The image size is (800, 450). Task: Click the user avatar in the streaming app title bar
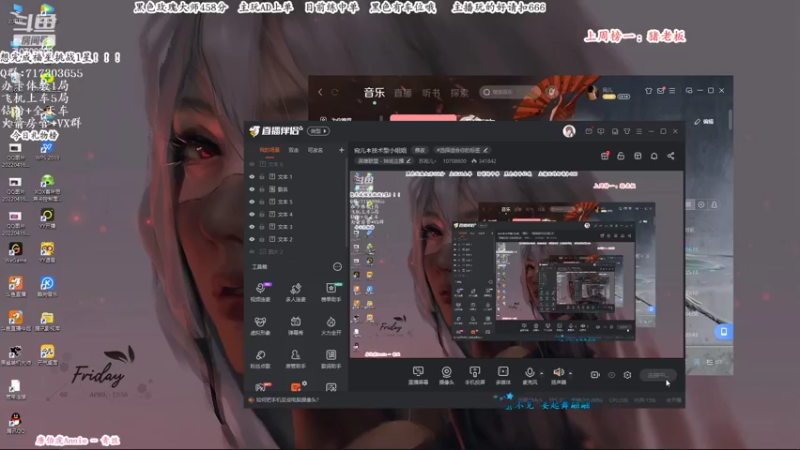[569, 131]
